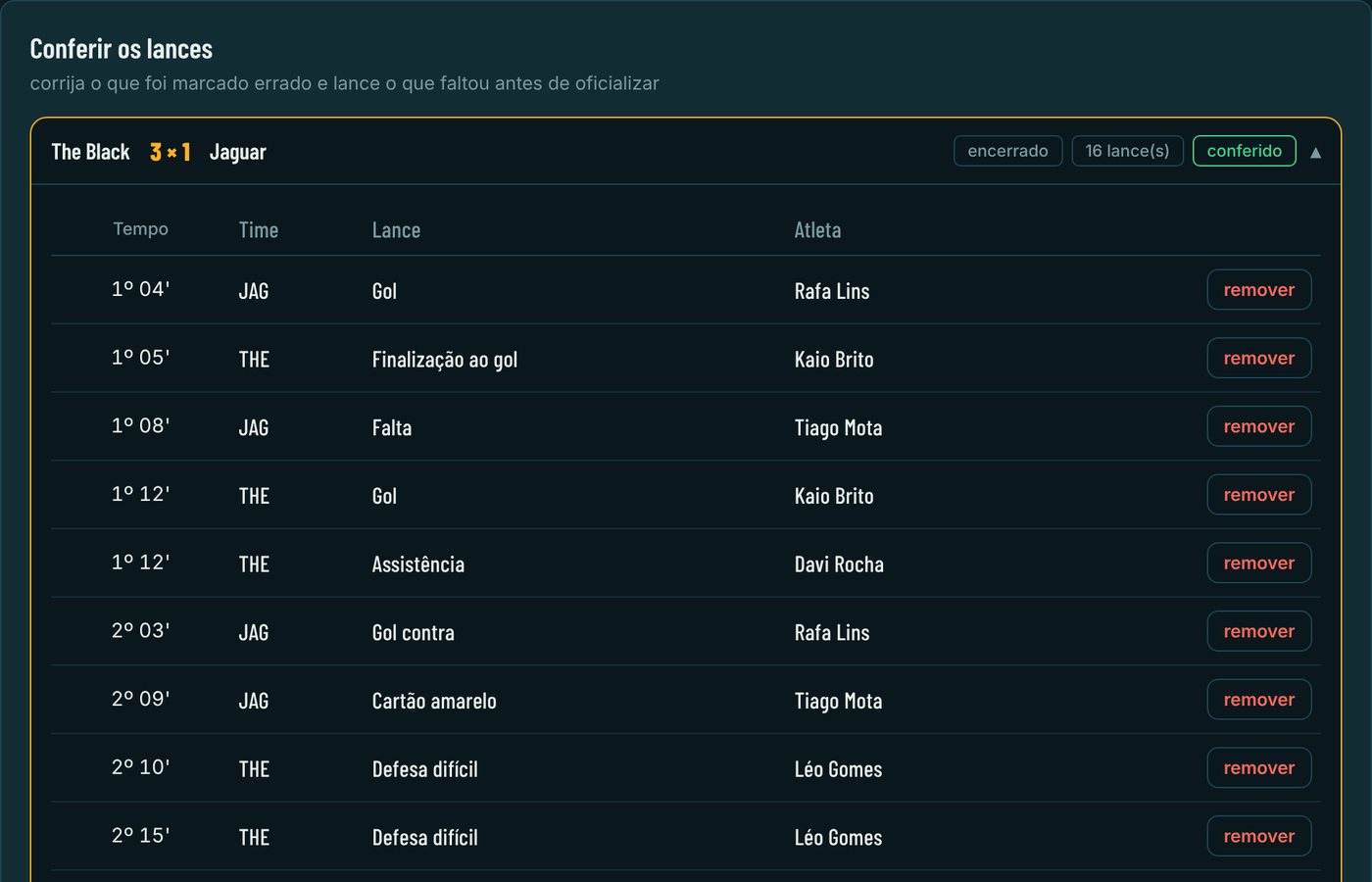Click 'Léo Gomes' in the 2º 15' row

838,838
